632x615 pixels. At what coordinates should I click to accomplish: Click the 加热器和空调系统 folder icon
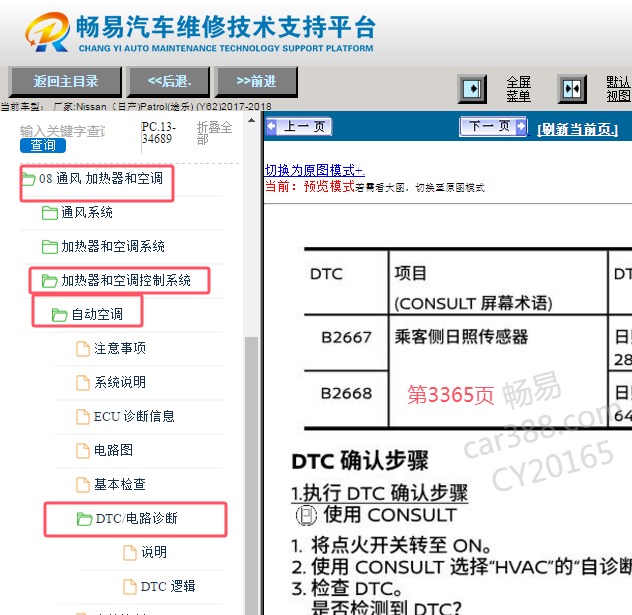50,247
